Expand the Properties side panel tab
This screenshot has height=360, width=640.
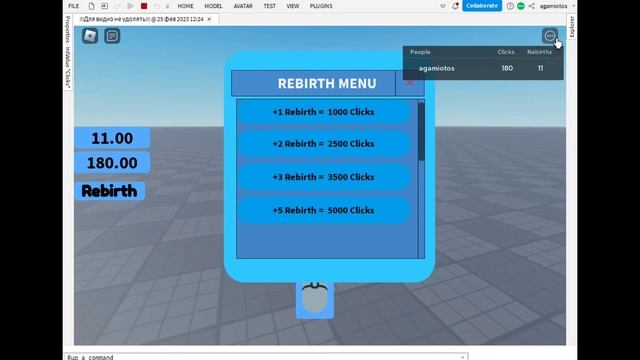[x=68, y=52]
